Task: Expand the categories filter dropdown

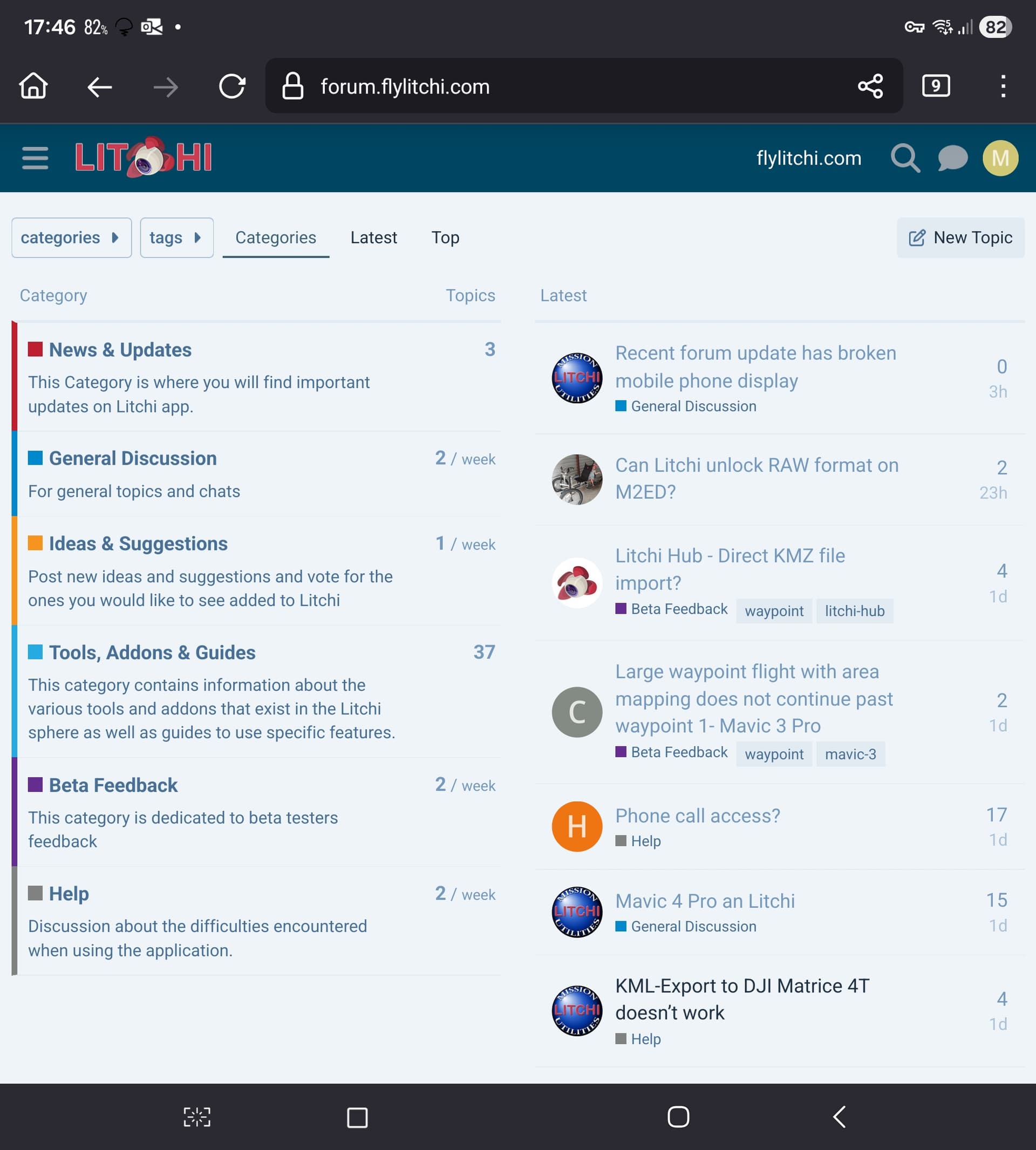Action: click(71, 237)
